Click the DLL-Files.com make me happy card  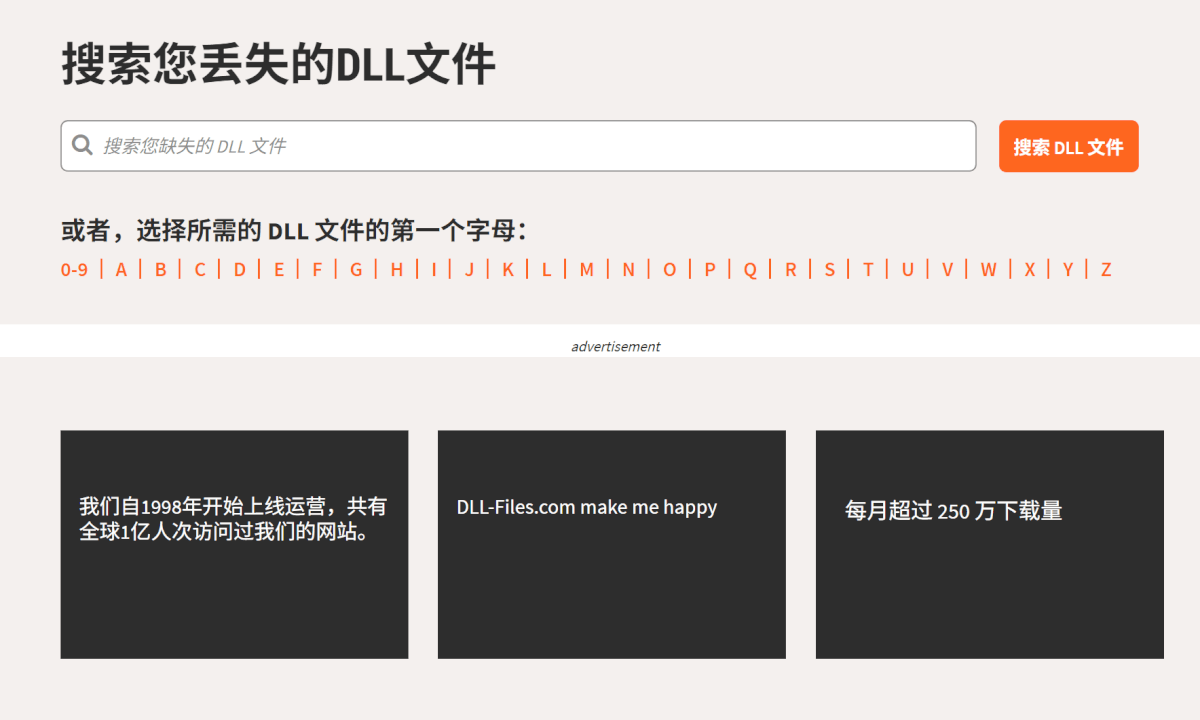tap(611, 544)
